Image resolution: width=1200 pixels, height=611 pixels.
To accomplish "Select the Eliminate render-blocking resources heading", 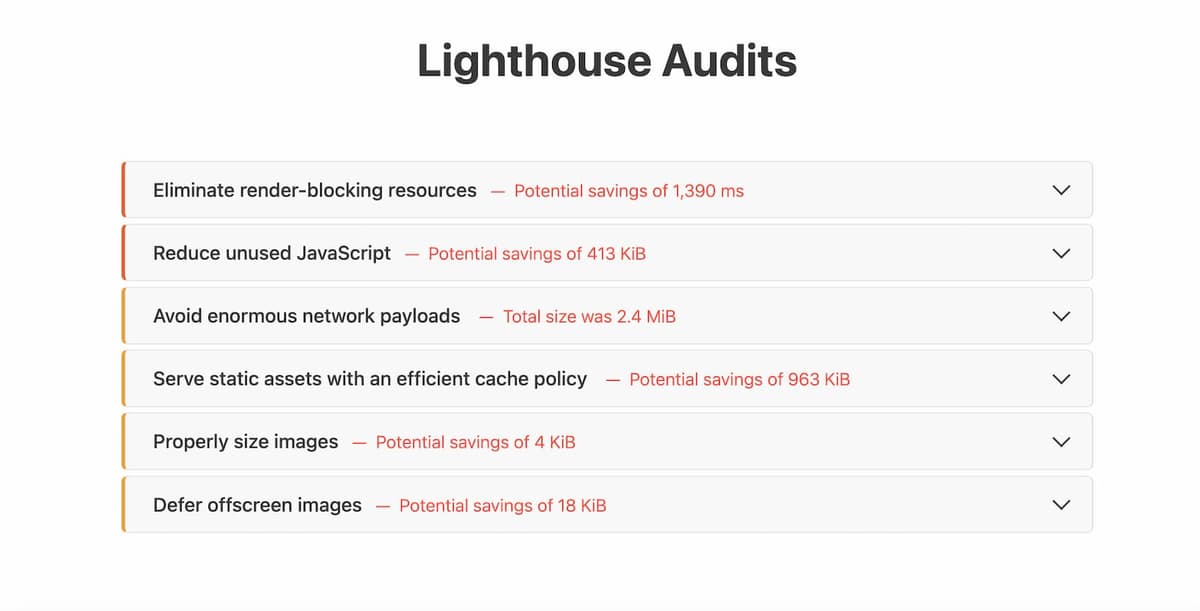I will [313, 190].
